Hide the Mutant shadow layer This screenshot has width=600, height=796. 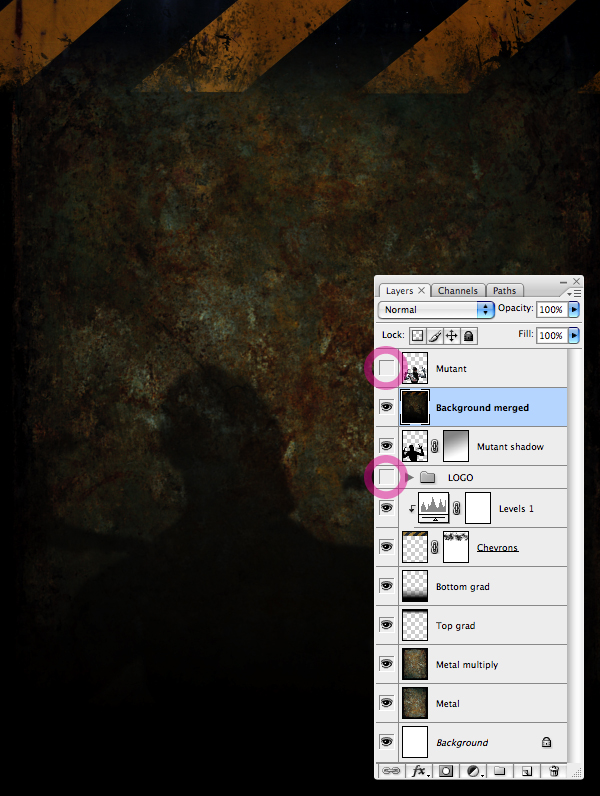pos(386,446)
